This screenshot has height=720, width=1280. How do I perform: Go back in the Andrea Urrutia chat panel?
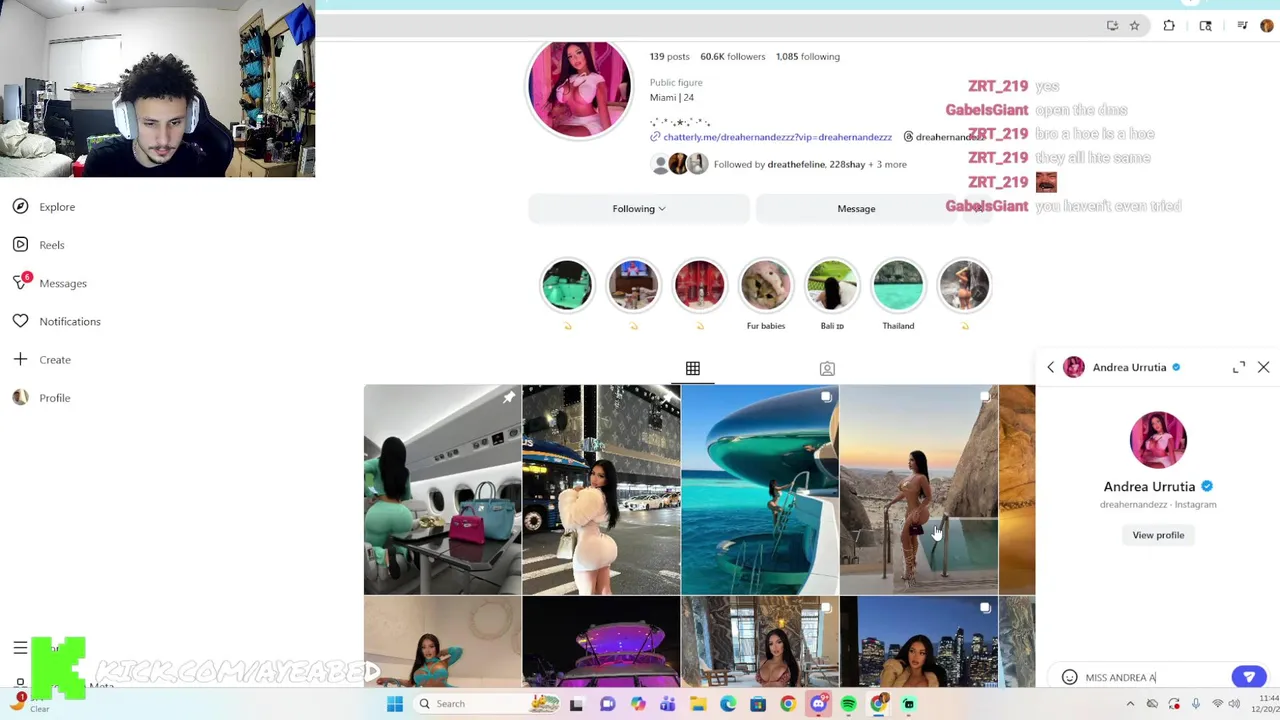click(x=1050, y=368)
